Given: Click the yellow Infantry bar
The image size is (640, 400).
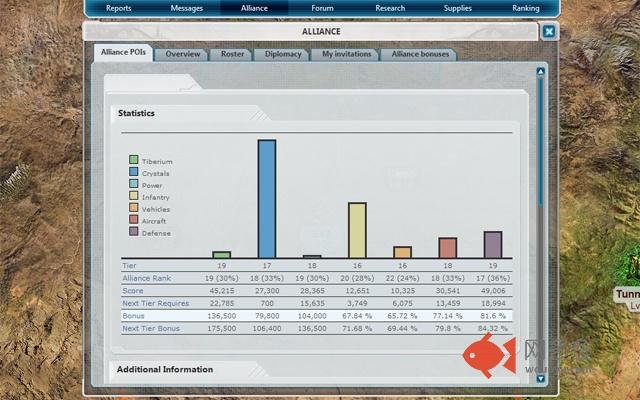Looking at the screenshot, I should [x=357, y=230].
